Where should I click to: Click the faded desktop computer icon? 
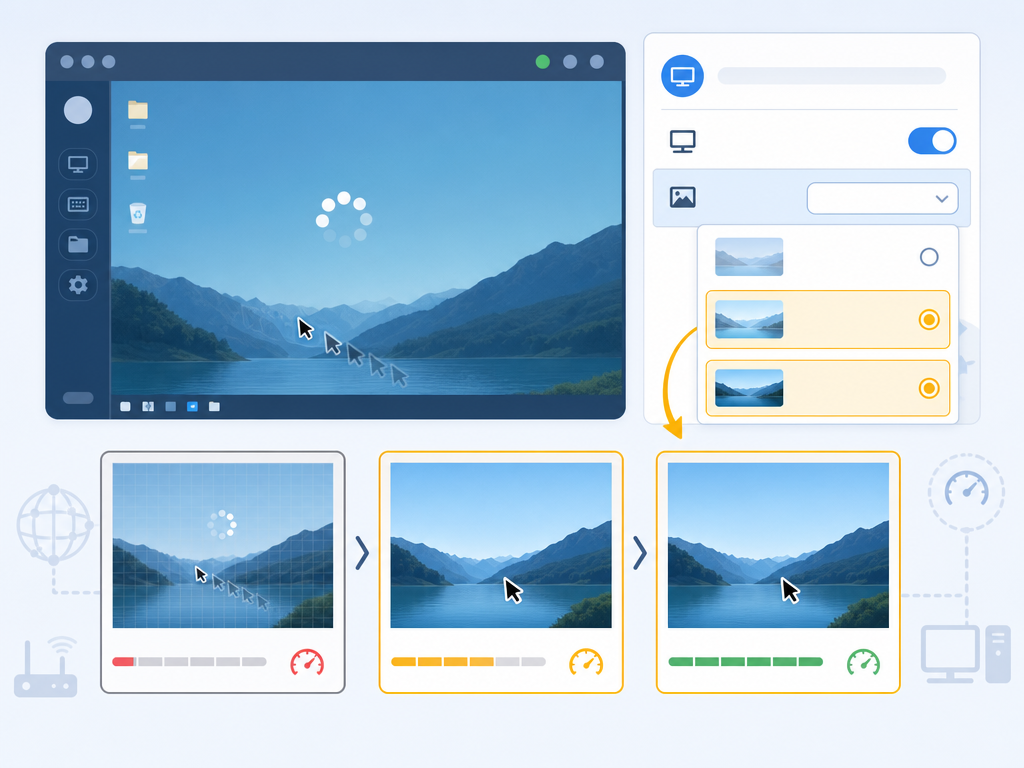tap(965, 654)
